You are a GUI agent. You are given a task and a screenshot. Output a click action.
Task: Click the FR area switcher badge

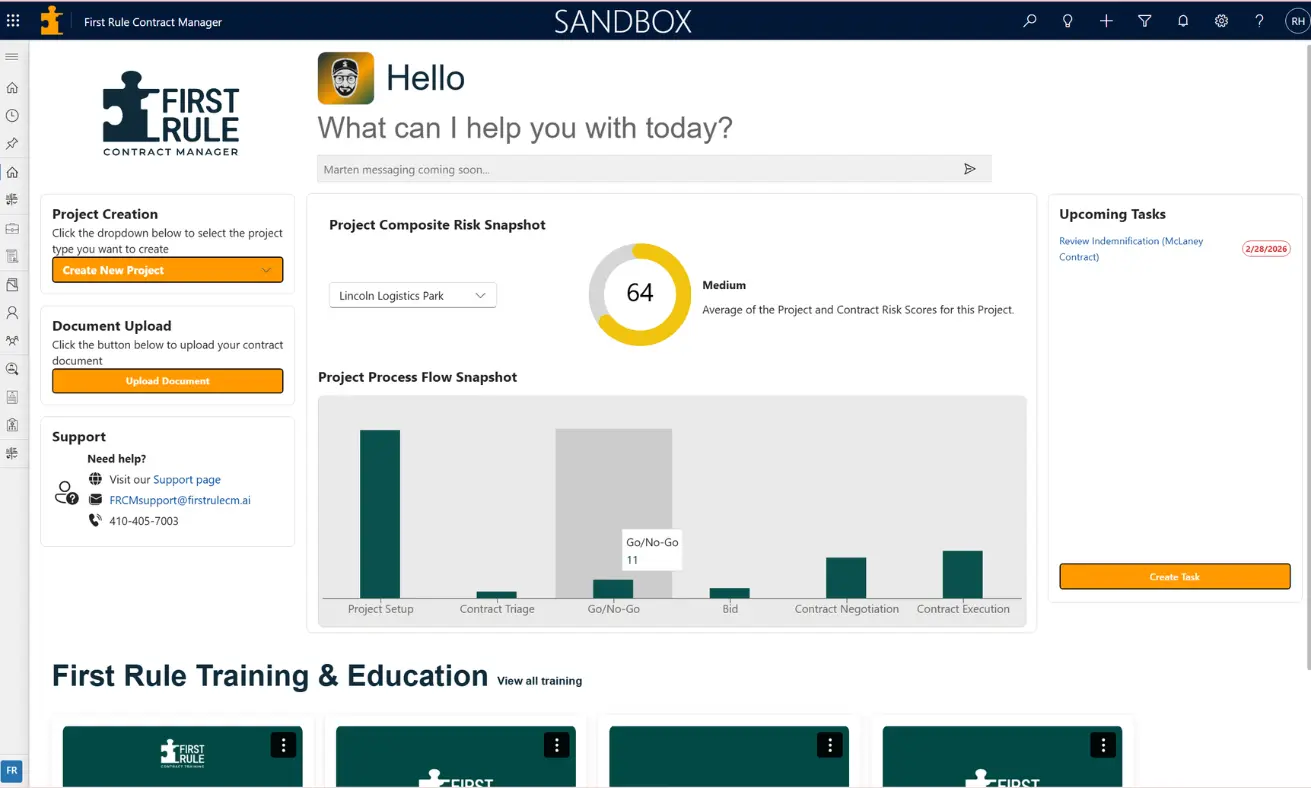pos(11,771)
